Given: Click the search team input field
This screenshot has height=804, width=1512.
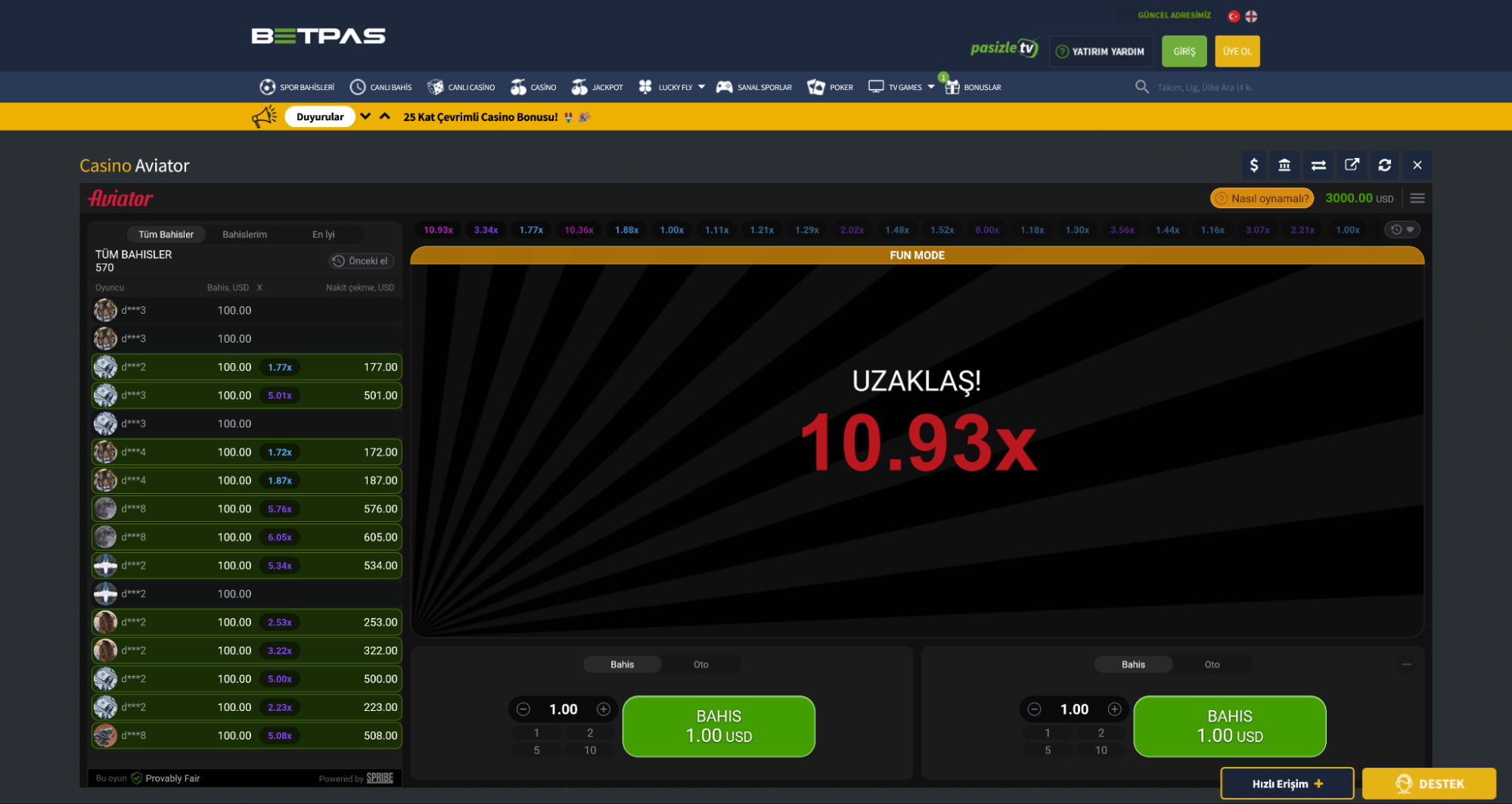Looking at the screenshot, I should click(x=1205, y=87).
